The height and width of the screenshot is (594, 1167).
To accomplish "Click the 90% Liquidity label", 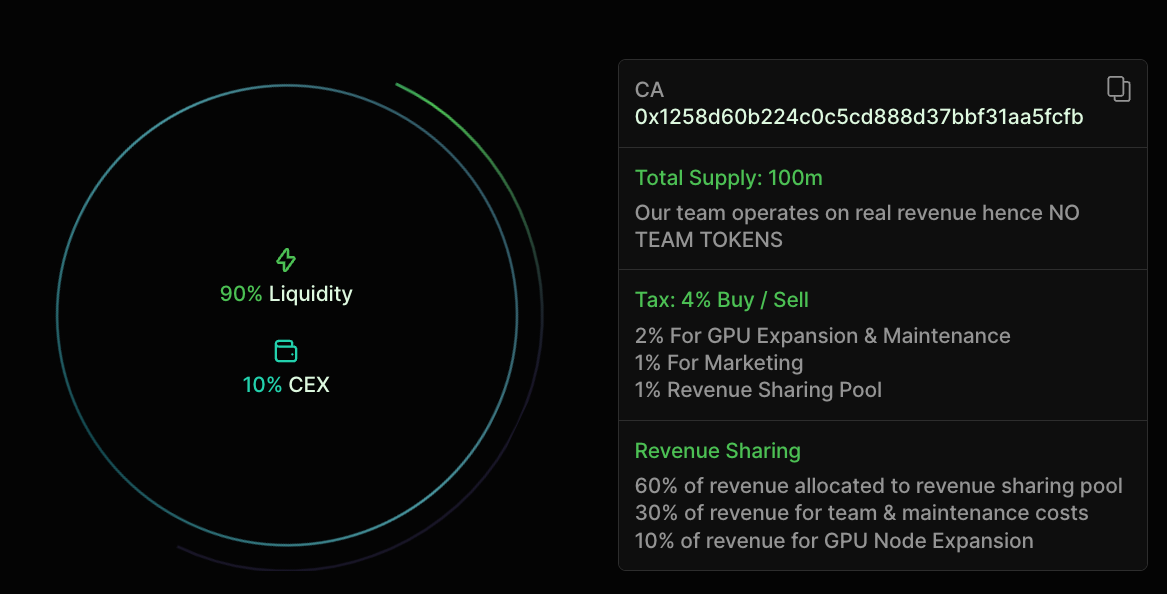I will pos(286,294).
